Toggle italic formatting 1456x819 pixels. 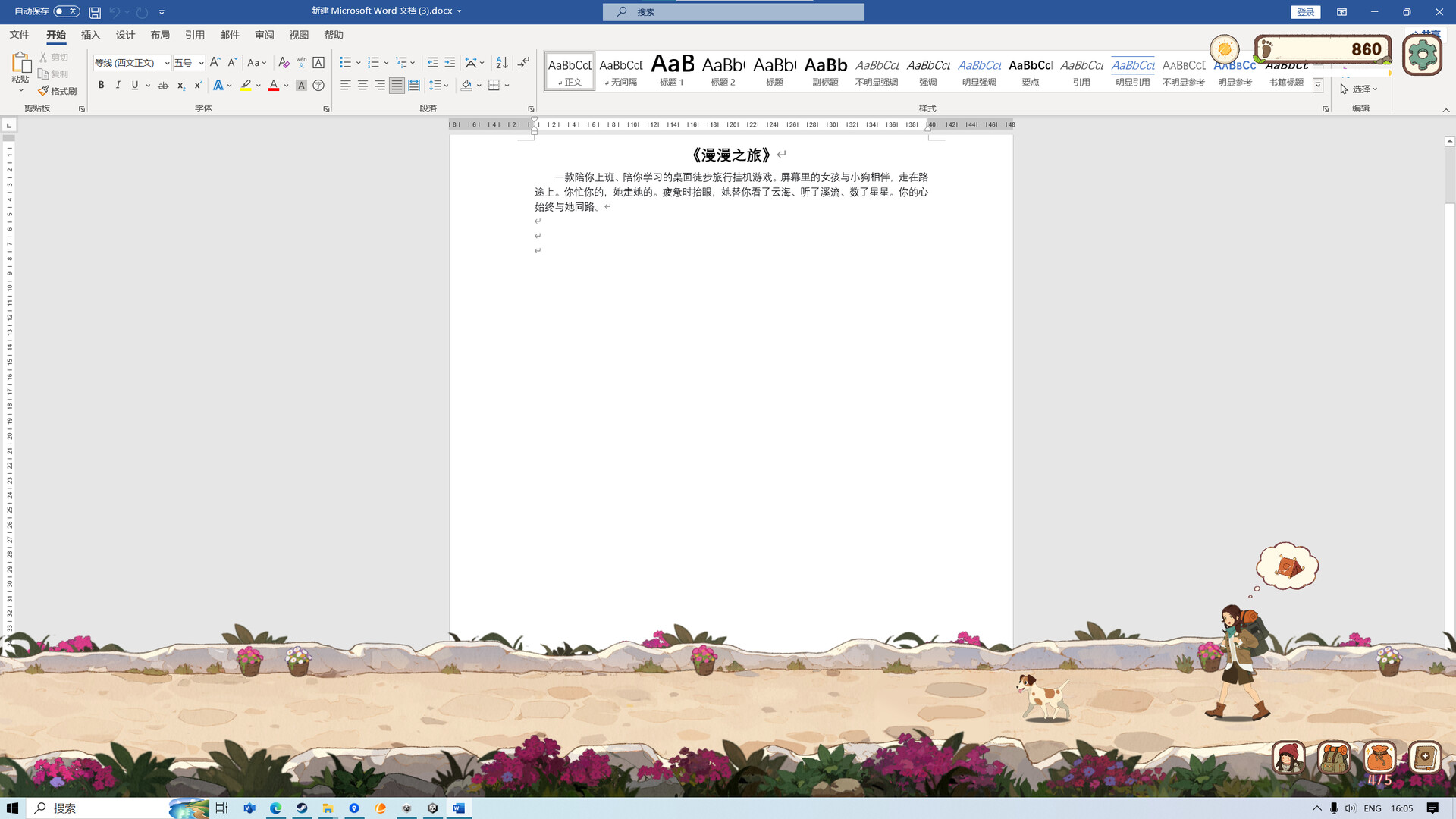click(x=118, y=86)
